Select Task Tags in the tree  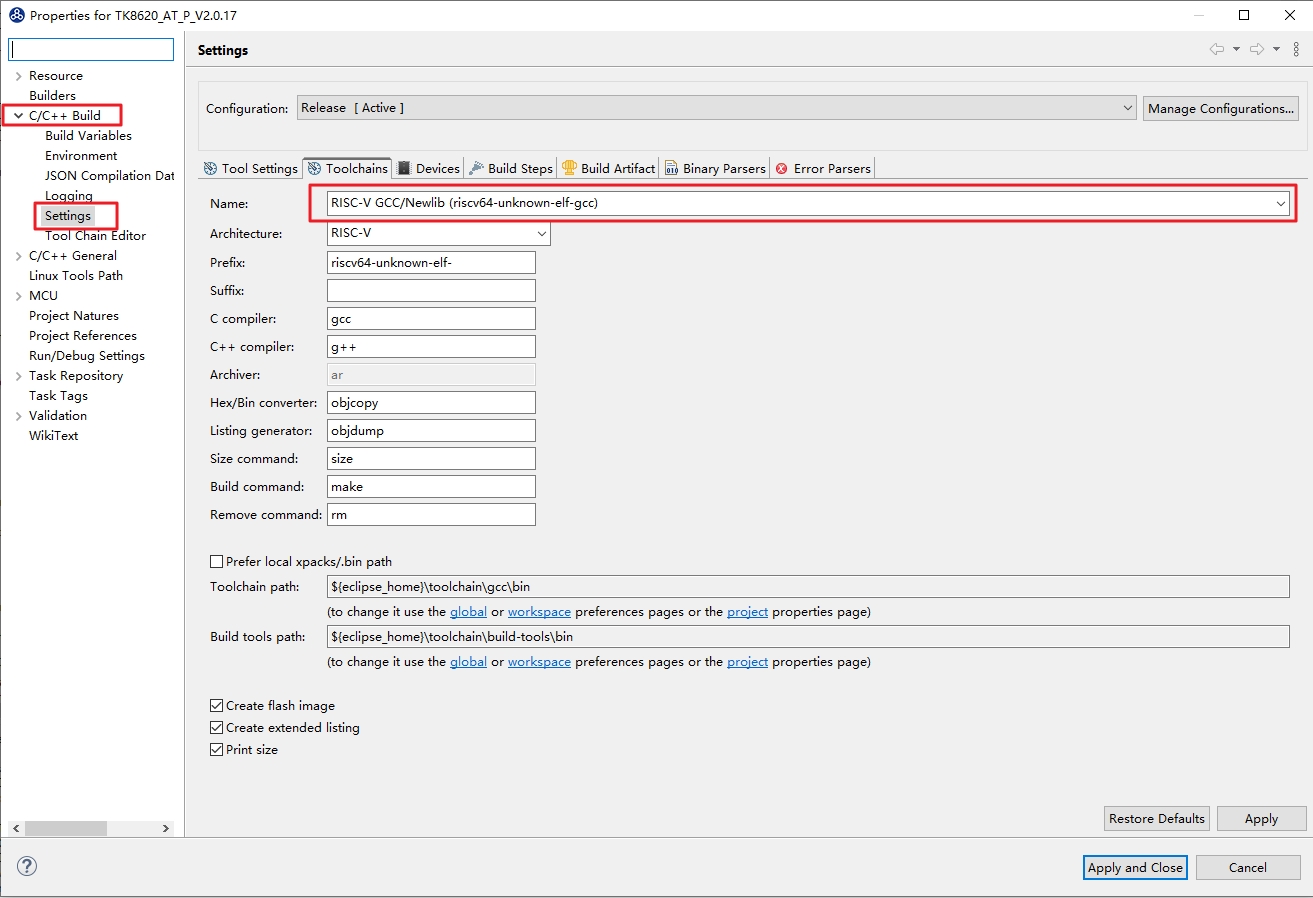click(58, 396)
